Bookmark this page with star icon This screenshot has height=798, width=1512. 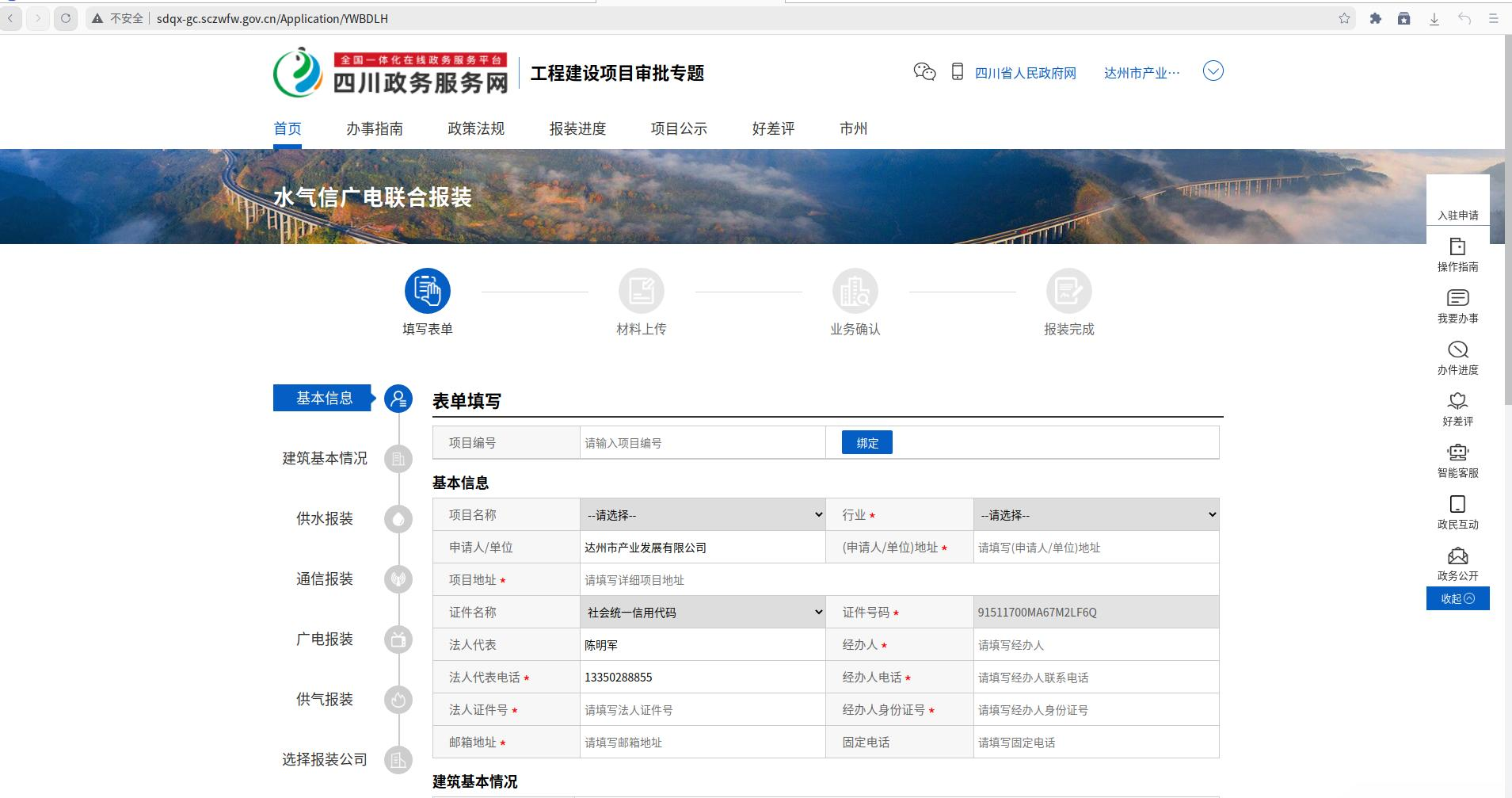tap(1344, 18)
